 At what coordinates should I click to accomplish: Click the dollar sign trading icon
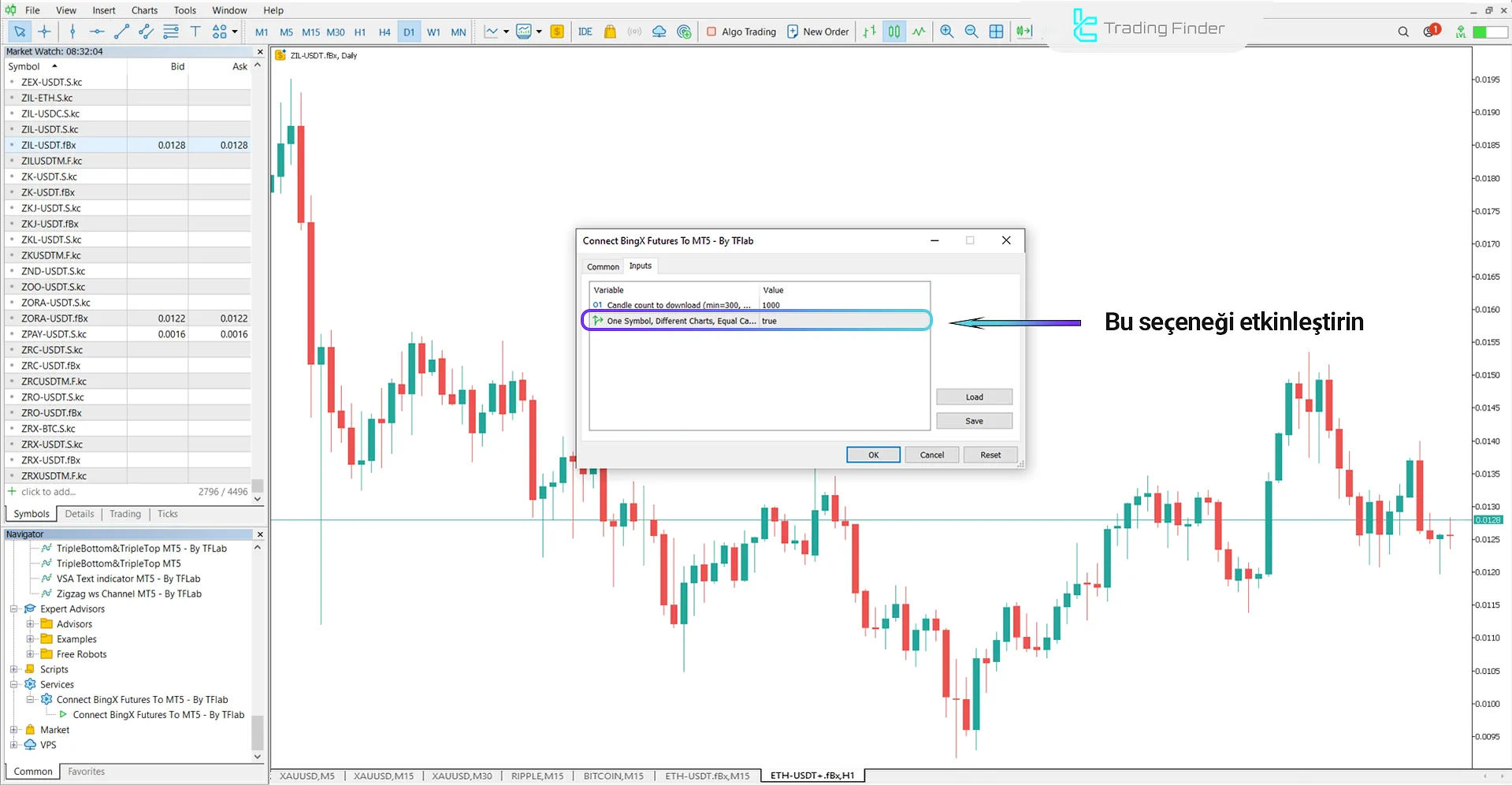557,32
